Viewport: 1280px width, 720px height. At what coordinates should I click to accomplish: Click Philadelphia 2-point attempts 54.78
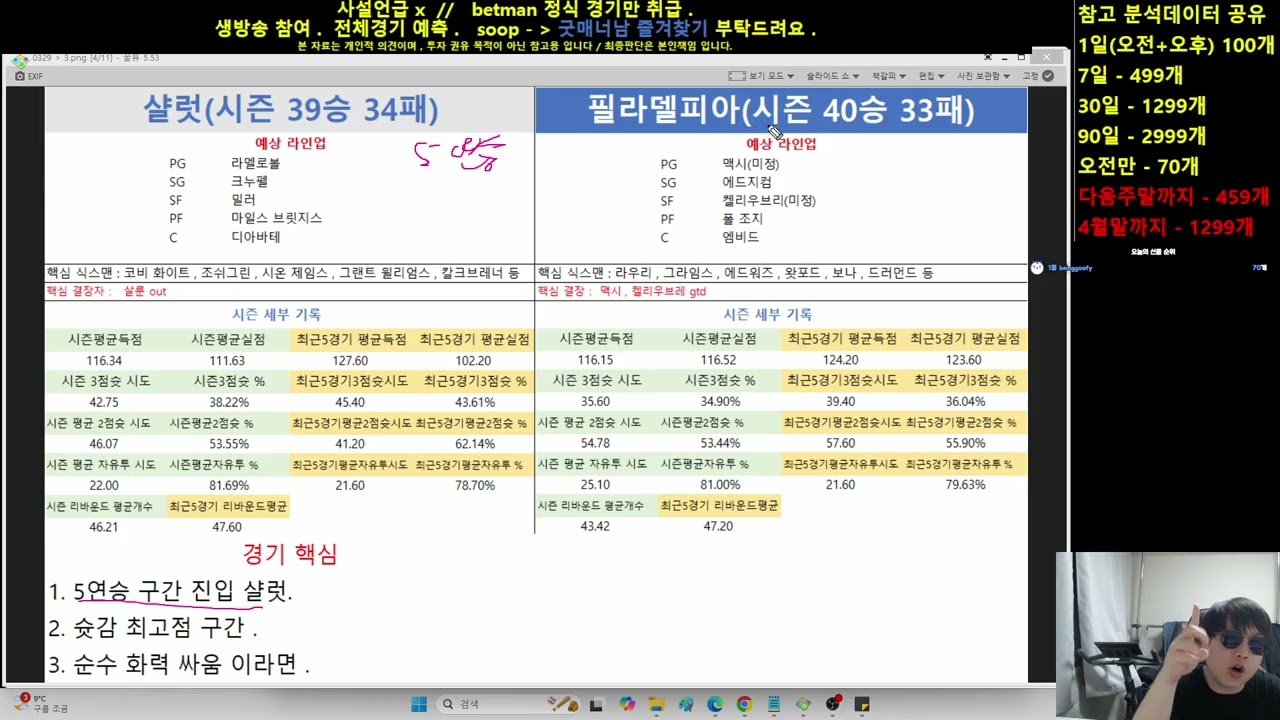[x=595, y=443]
